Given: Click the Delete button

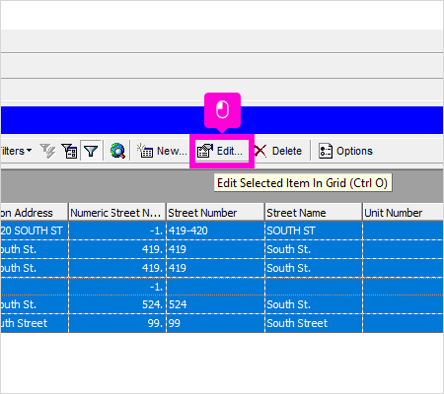Looking at the screenshot, I should click(x=278, y=151).
